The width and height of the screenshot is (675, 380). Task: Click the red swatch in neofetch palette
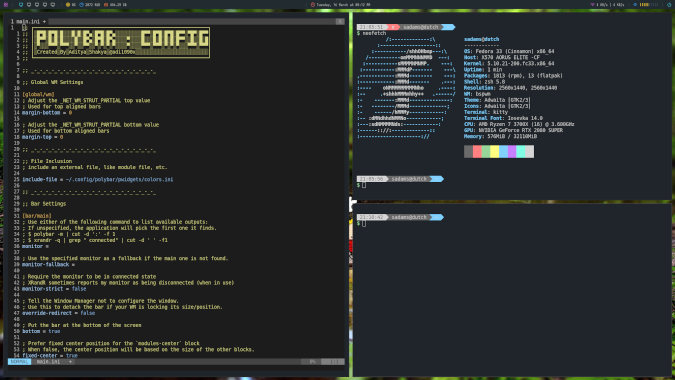477,151
